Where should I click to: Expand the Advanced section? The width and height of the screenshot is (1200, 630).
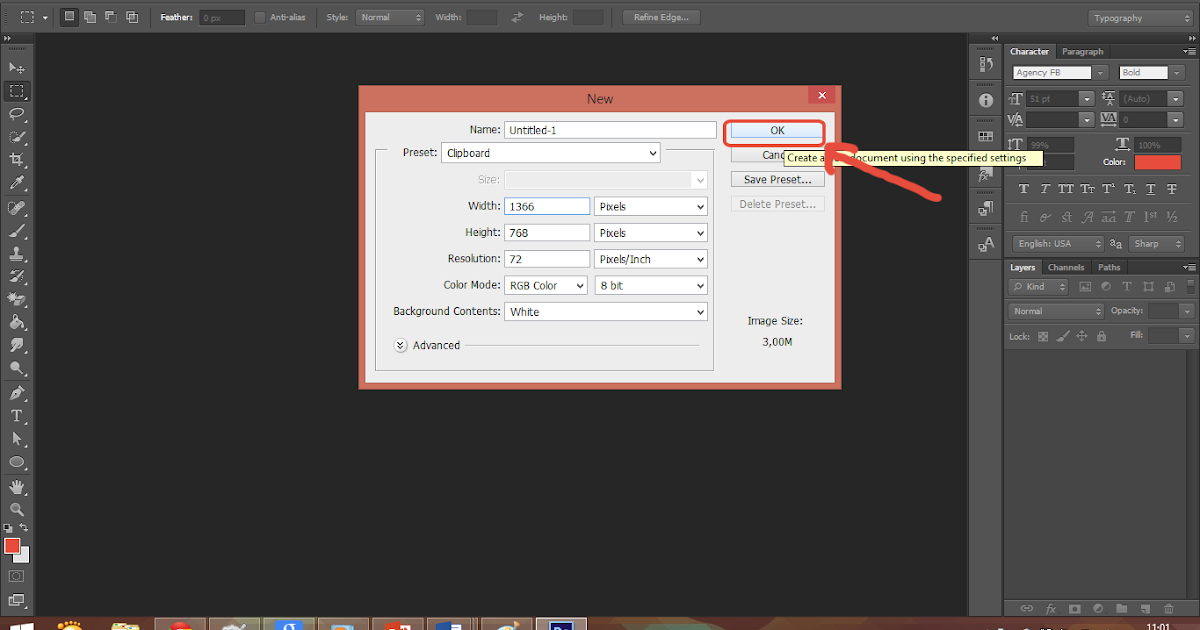(x=401, y=345)
